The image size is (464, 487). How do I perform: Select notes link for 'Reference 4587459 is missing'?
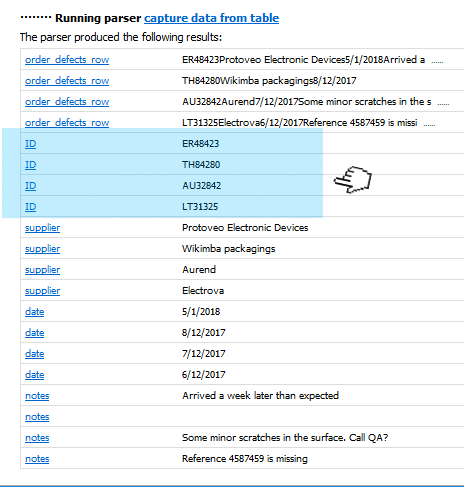pyautogui.click(x=37, y=459)
